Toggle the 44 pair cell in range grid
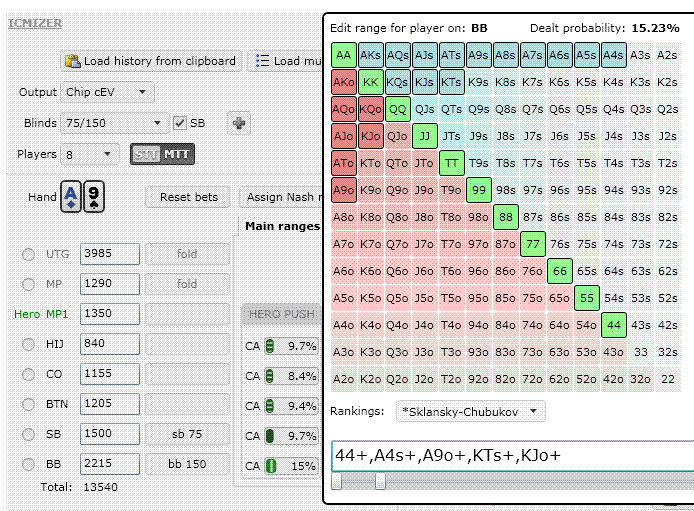 [x=613, y=325]
